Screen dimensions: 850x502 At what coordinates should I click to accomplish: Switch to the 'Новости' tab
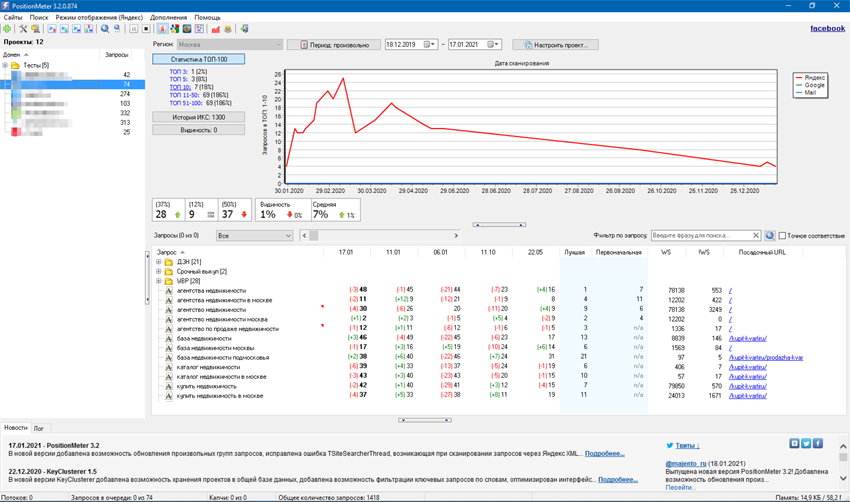coord(16,428)
